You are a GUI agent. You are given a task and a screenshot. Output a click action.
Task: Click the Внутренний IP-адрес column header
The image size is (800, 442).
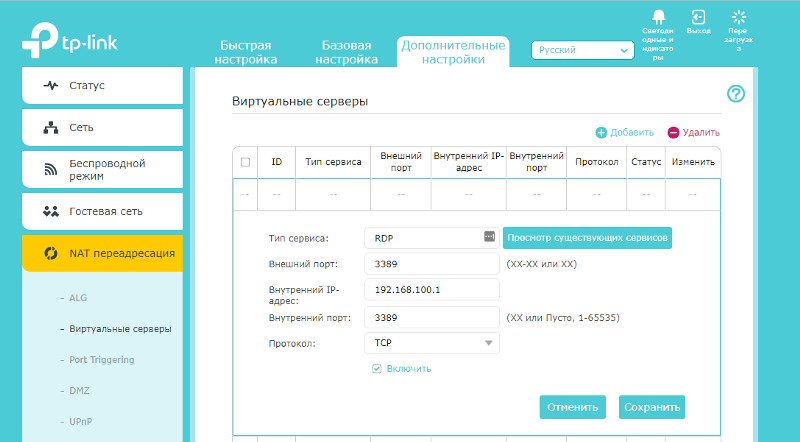tap(469, 162)
